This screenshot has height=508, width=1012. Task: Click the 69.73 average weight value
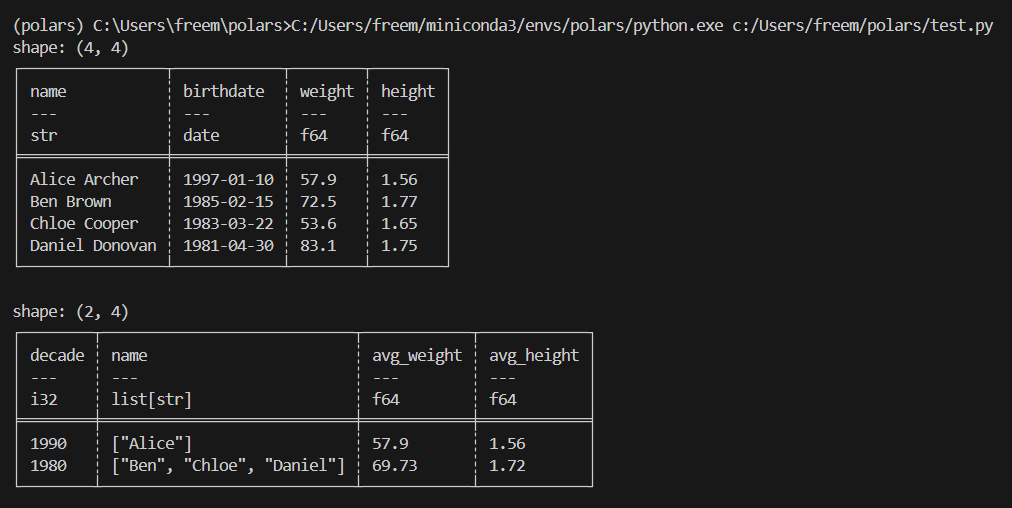tap(394, 465)
